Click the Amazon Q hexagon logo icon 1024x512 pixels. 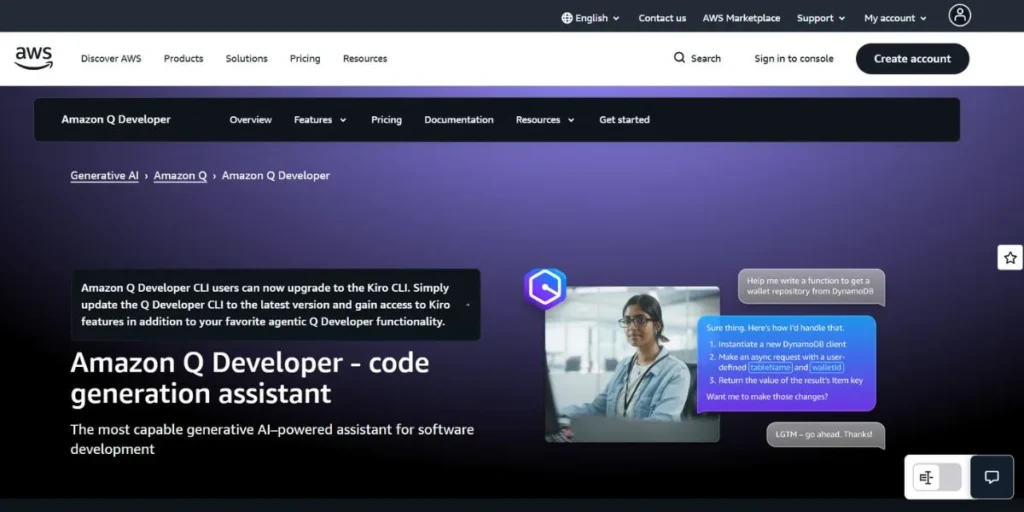[545, 288]
